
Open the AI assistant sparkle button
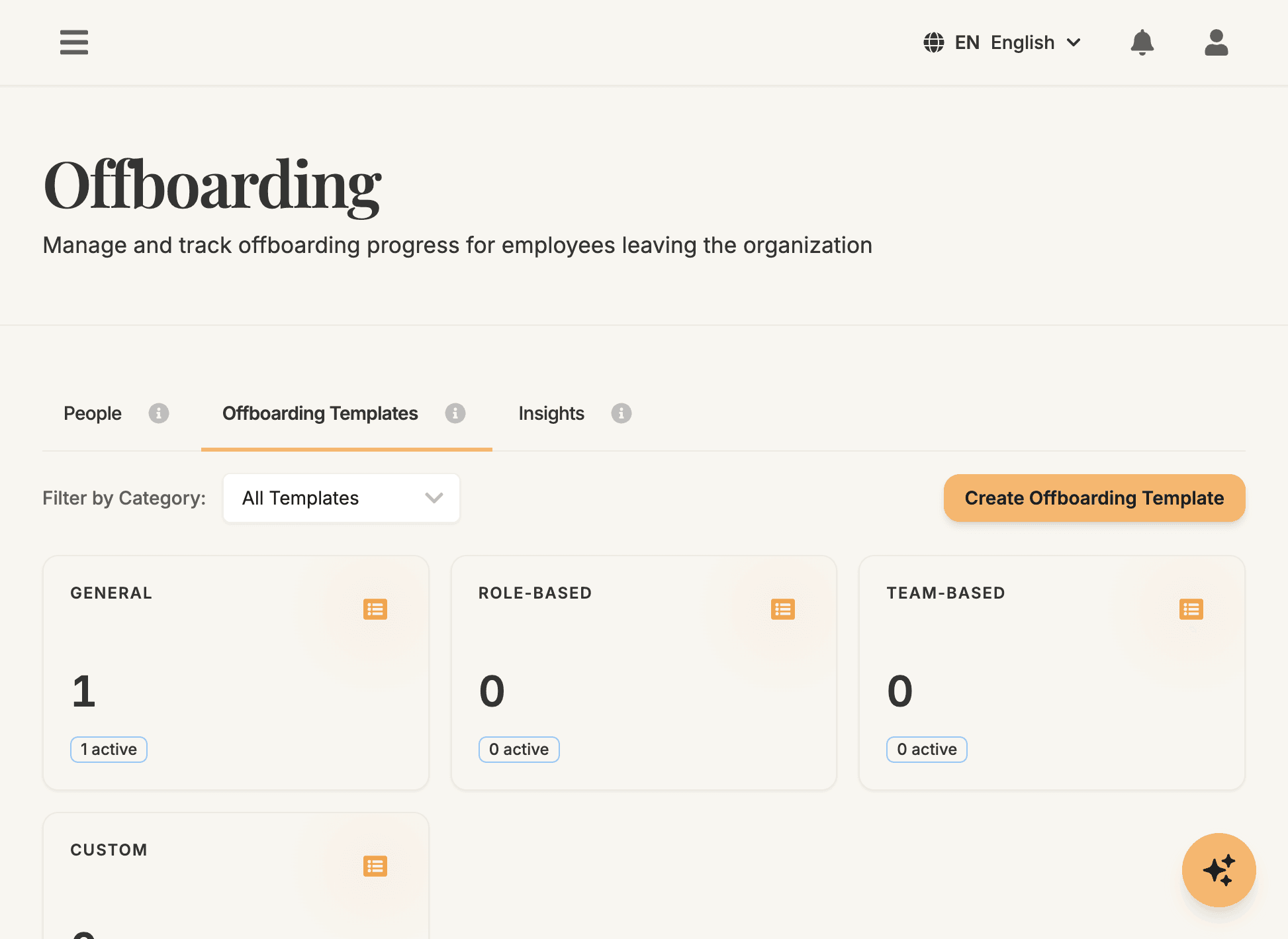pos(1219,870)
